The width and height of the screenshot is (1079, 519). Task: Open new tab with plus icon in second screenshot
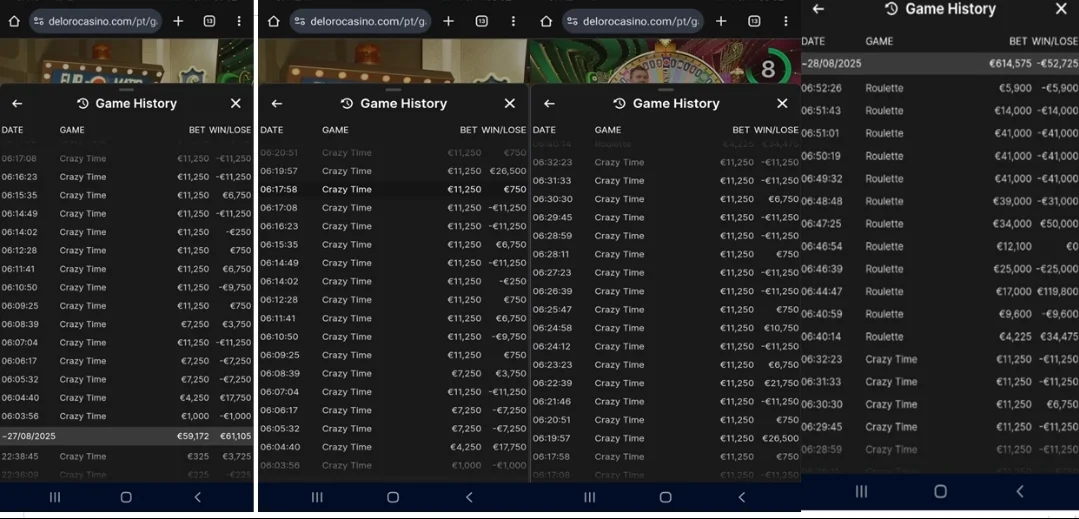[449, 21]
